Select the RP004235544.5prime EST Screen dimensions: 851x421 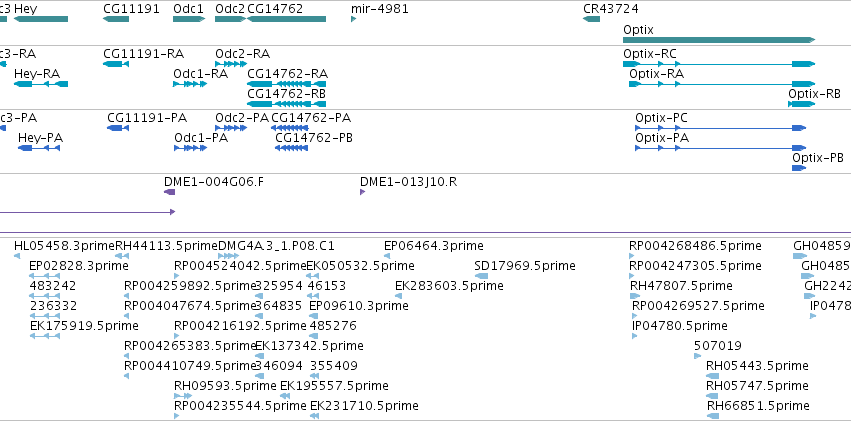(x=176, y=416)
